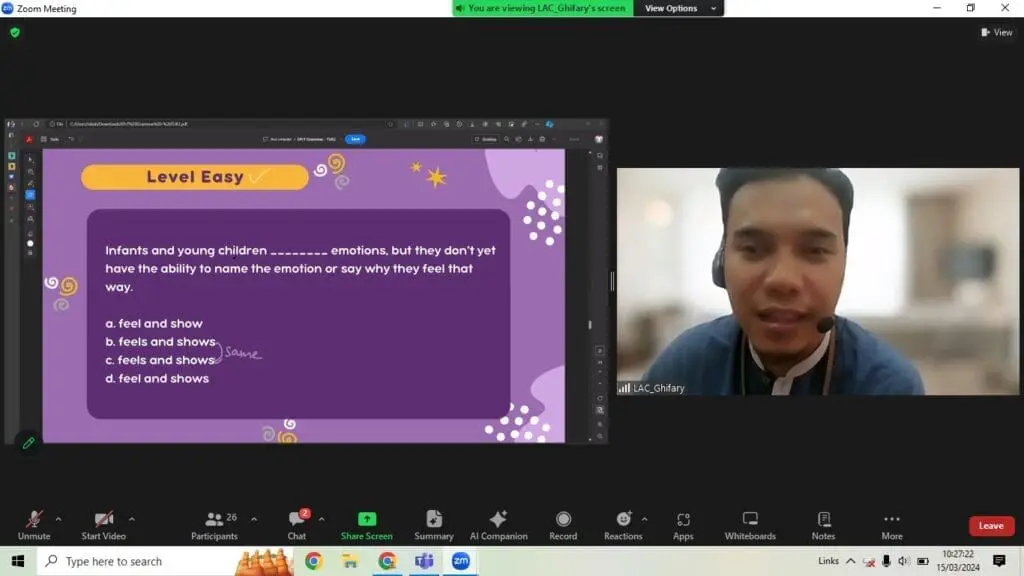1024x576 pixels.
Task: Open the More menu in the toolbar
Action: tap(892, 524)
